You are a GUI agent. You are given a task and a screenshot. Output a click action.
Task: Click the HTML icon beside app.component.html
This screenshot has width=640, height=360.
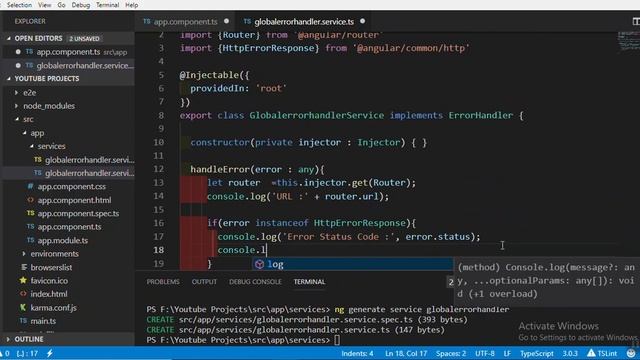(x=30, y=200)
